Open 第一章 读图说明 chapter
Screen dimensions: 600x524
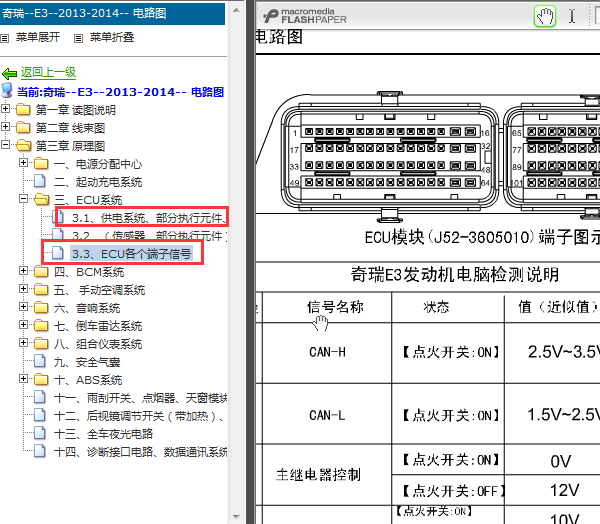click(x=75, y=110)
